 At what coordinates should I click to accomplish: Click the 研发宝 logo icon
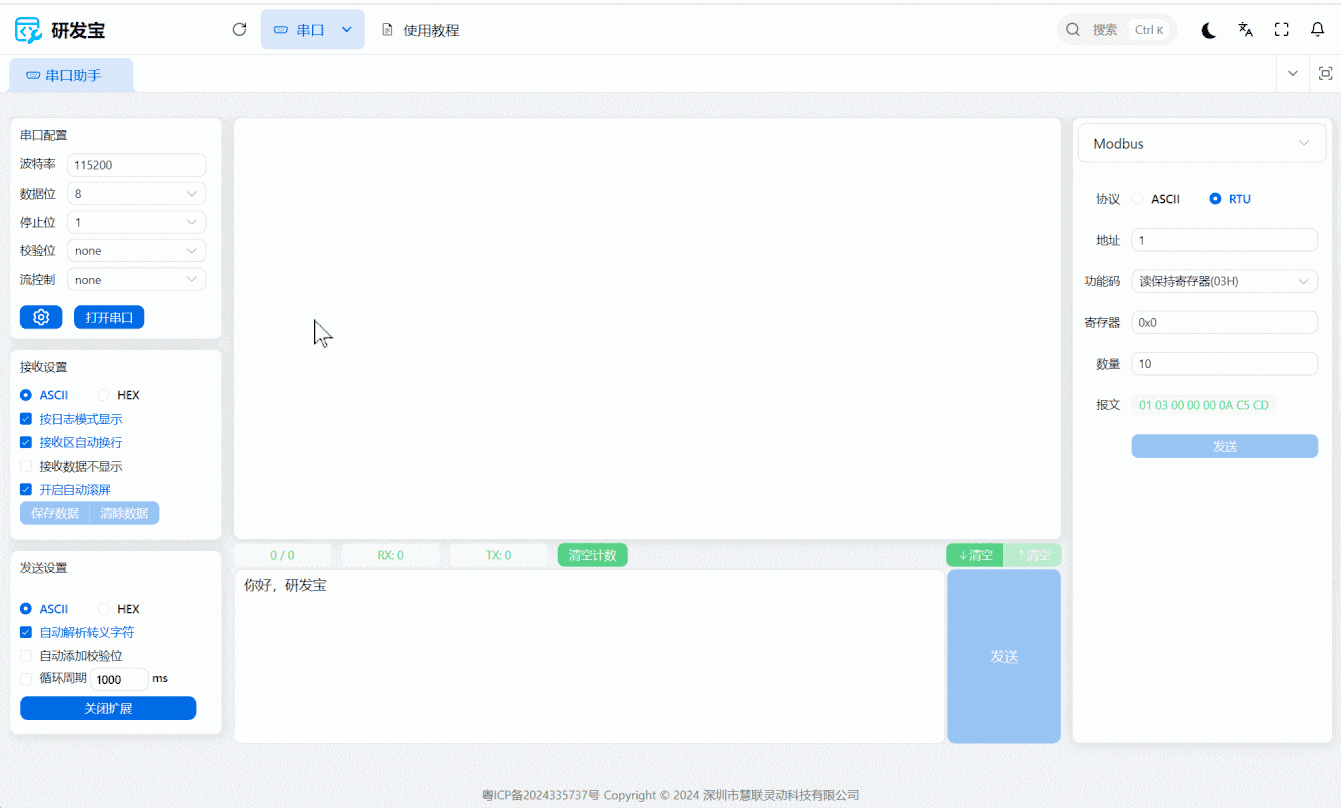tap(28, 30)
